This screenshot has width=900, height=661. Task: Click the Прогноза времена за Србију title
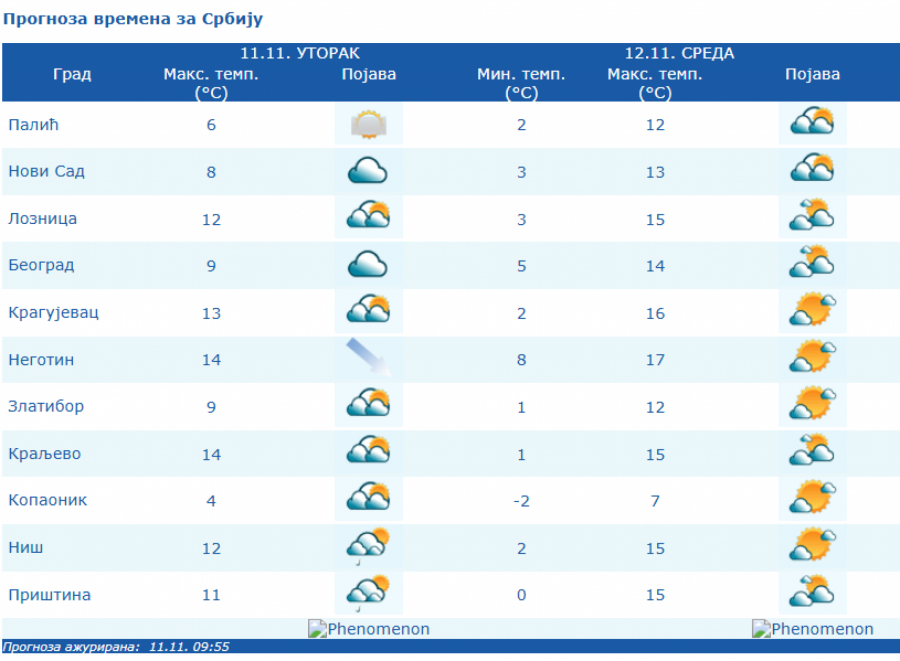click(133, 17)
